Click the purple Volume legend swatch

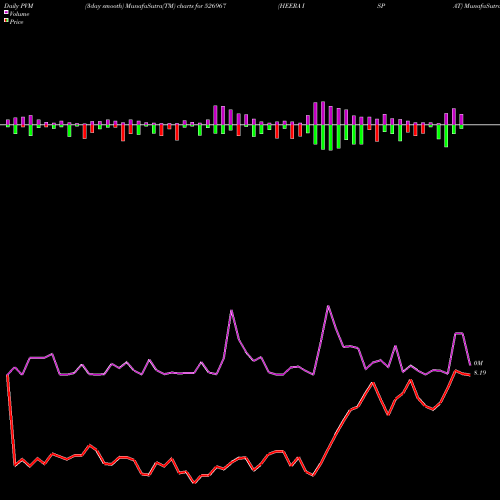(x=6, y=12)
